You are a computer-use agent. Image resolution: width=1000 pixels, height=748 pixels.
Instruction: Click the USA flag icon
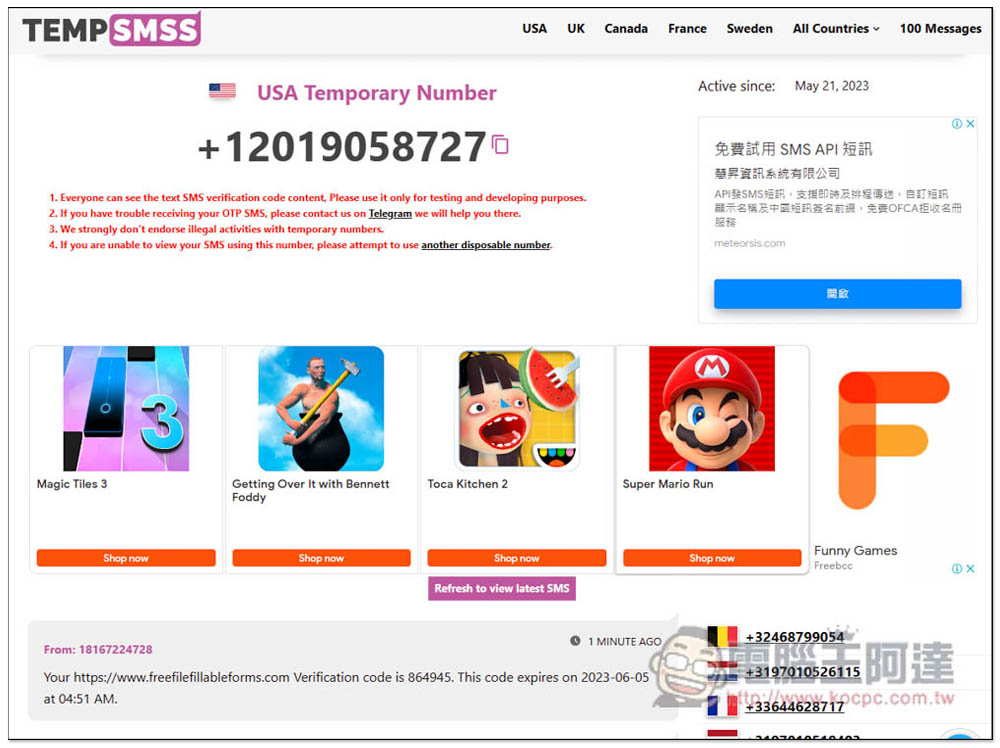223,91
